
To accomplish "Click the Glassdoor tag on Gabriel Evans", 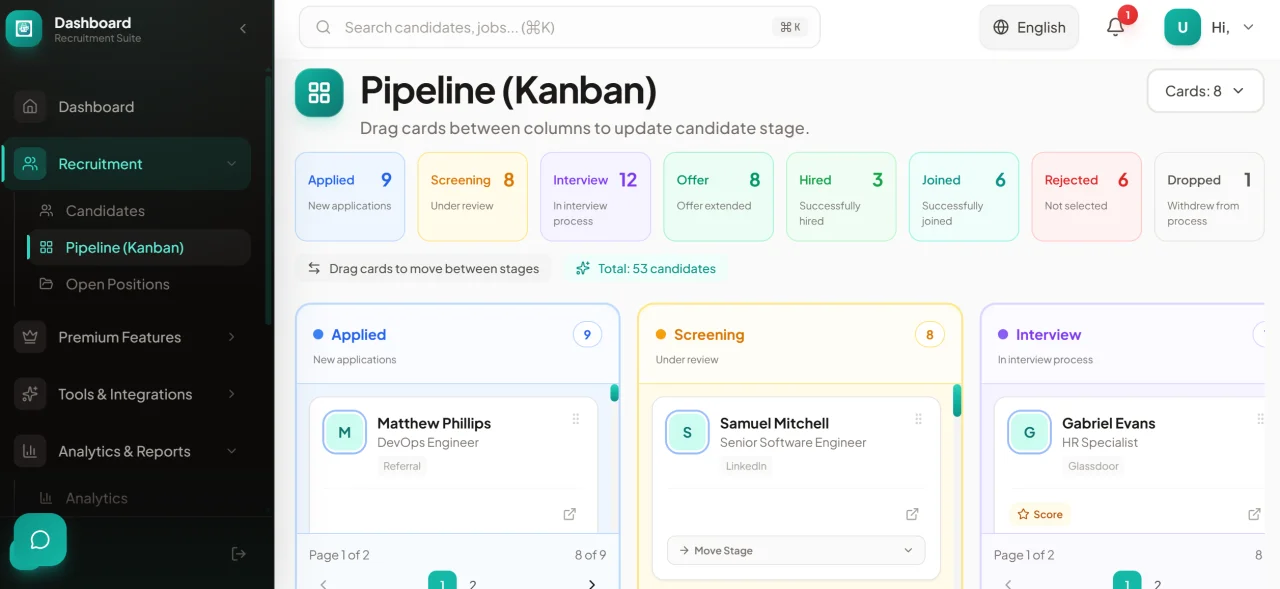I will [1093, 466].
